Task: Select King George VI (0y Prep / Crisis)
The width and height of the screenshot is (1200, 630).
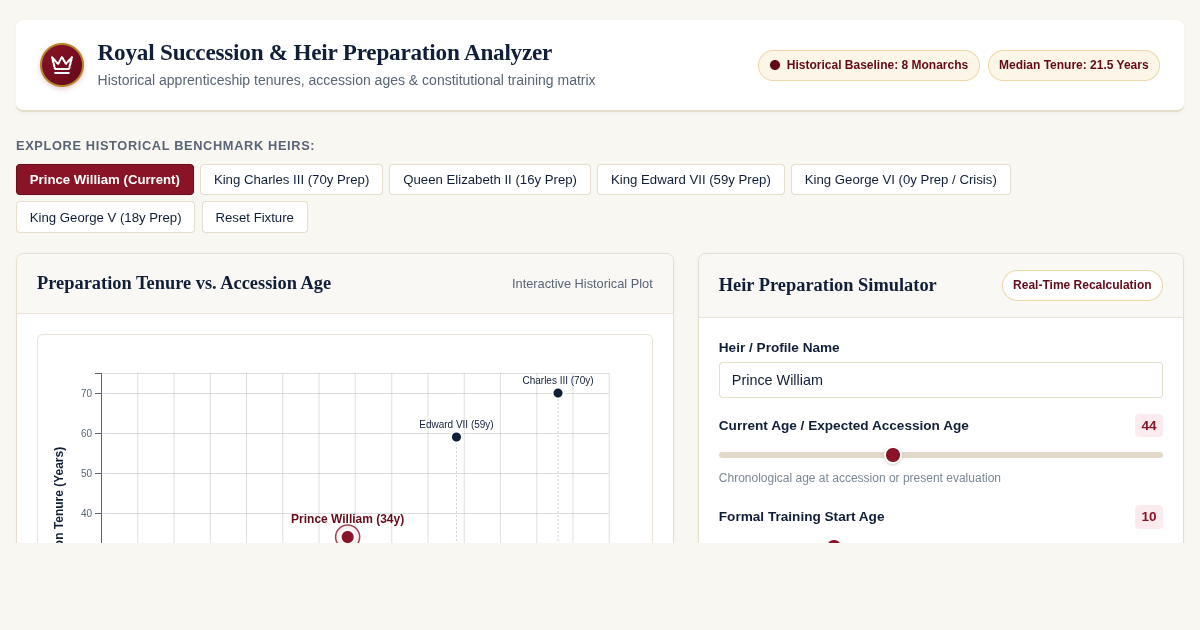Action: click(901, 180)
